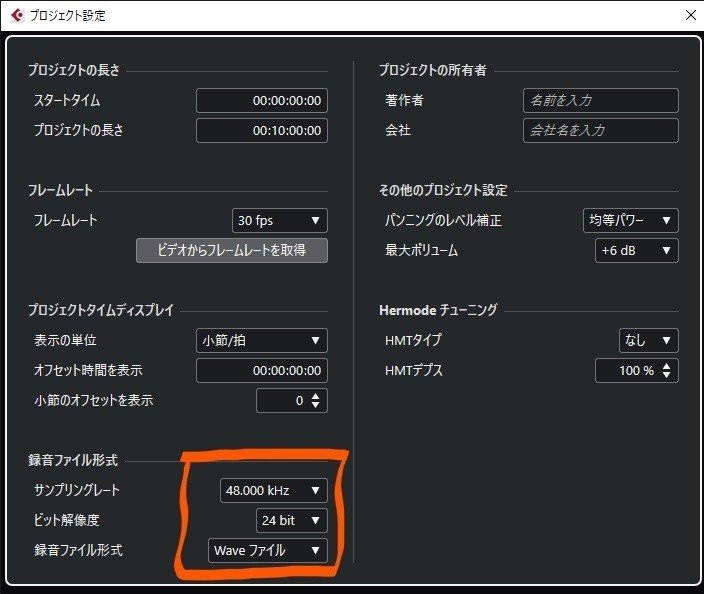This screenshot has width=704, height=594.
Task: Increase 小節のオフセットを表示 with up arrow
Action: tap(316, 396)
